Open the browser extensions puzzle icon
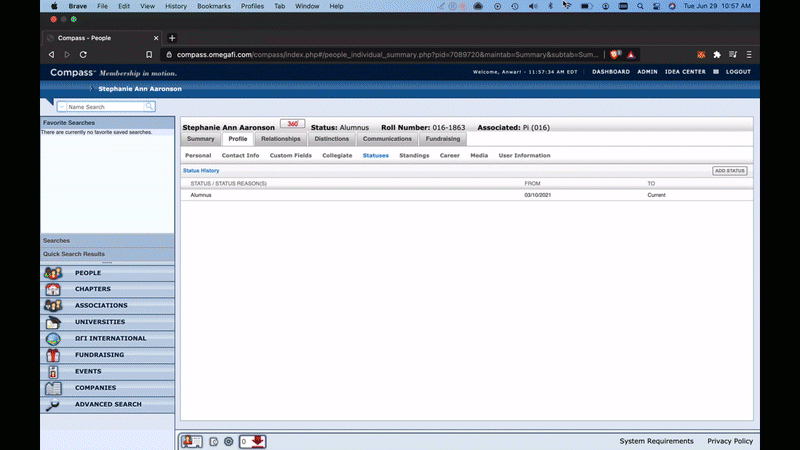 click(717, 55)
